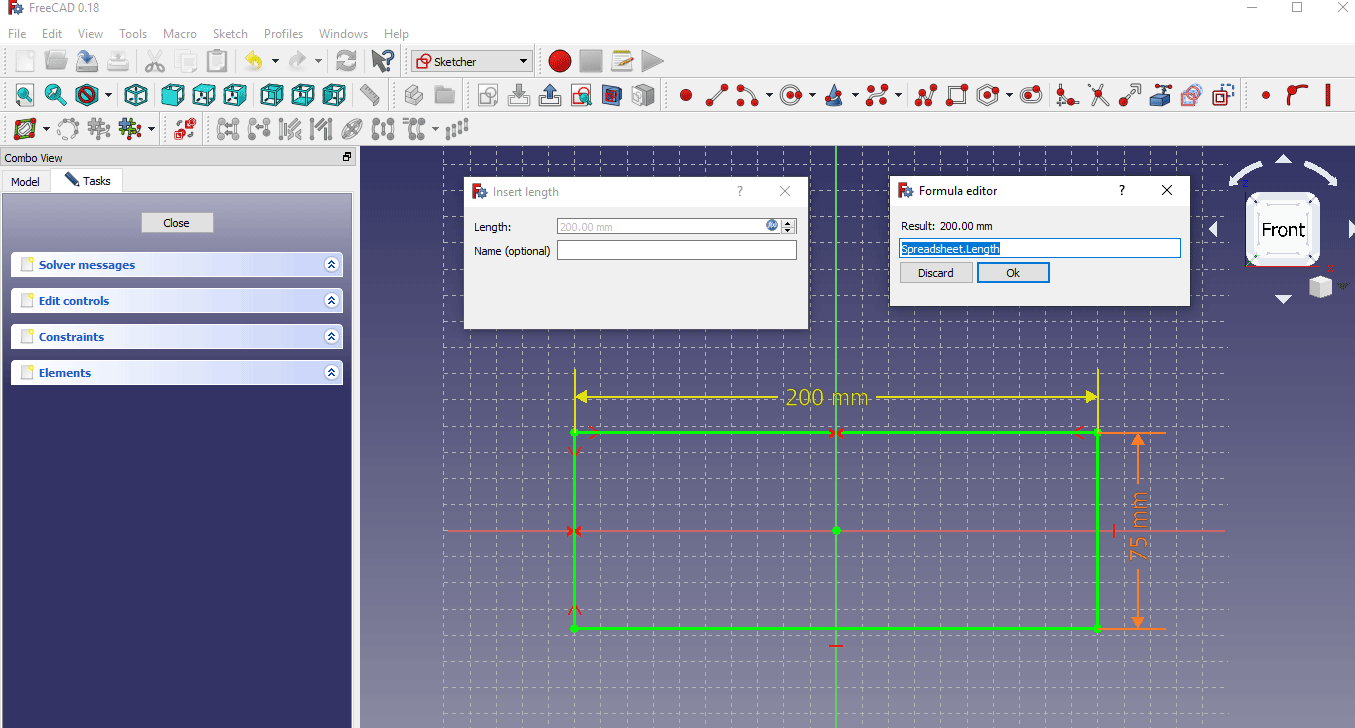Float the Combo View panel
This screenshot has width=1355, height=728.
[347, 157]
